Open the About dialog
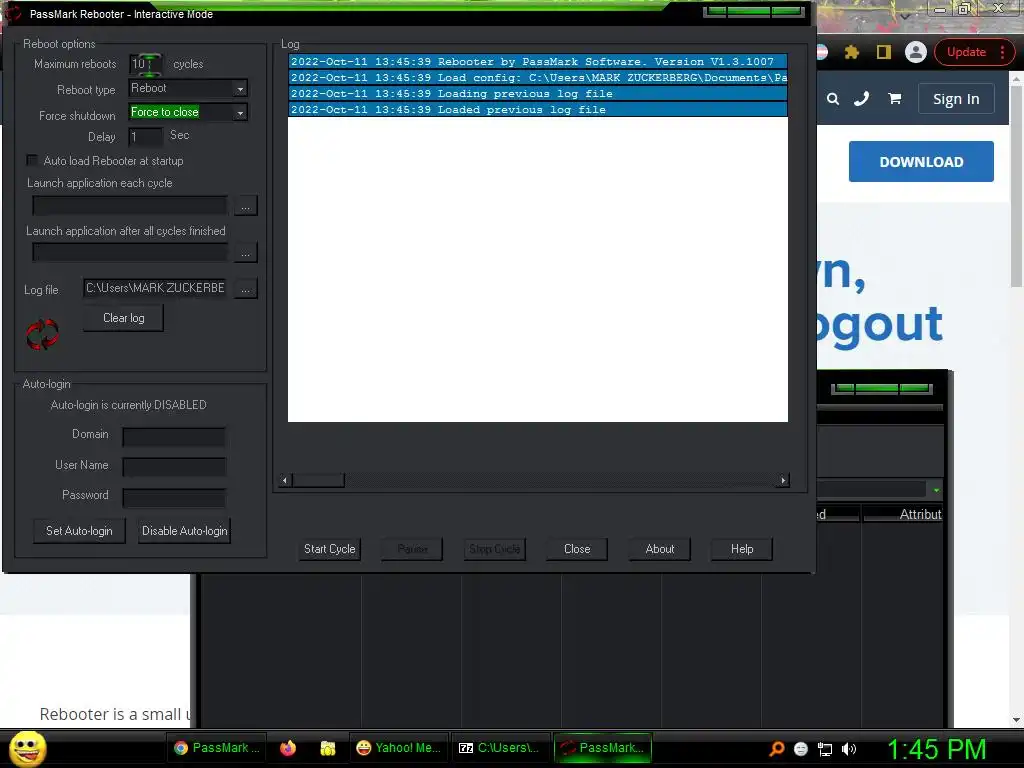 (660, 549)
